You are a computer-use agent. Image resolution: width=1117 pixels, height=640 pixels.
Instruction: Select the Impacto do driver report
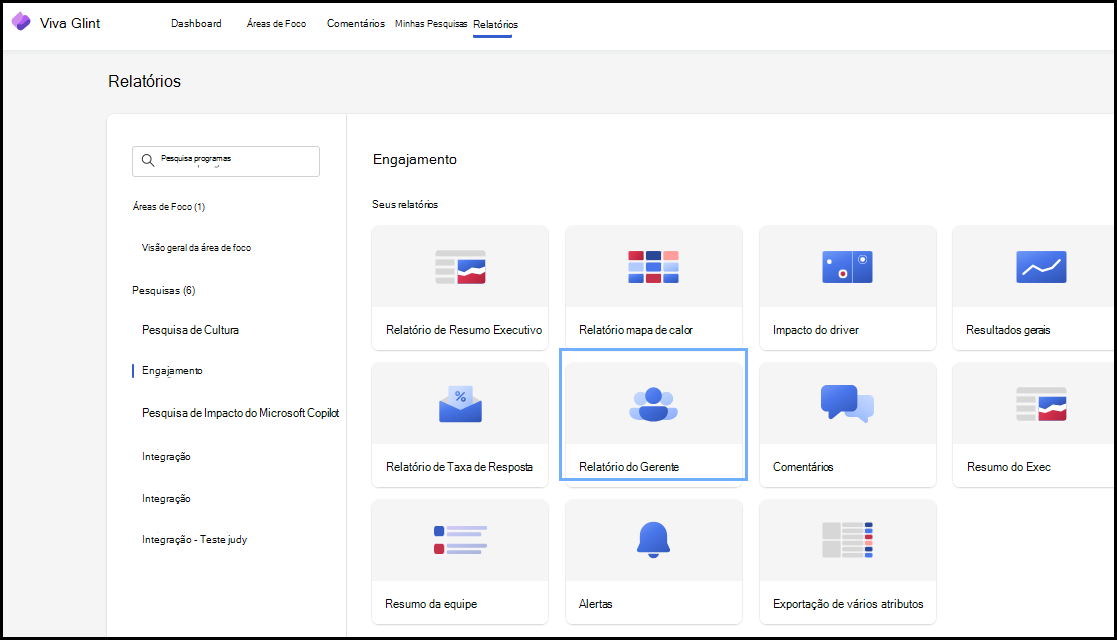(847, 288)
